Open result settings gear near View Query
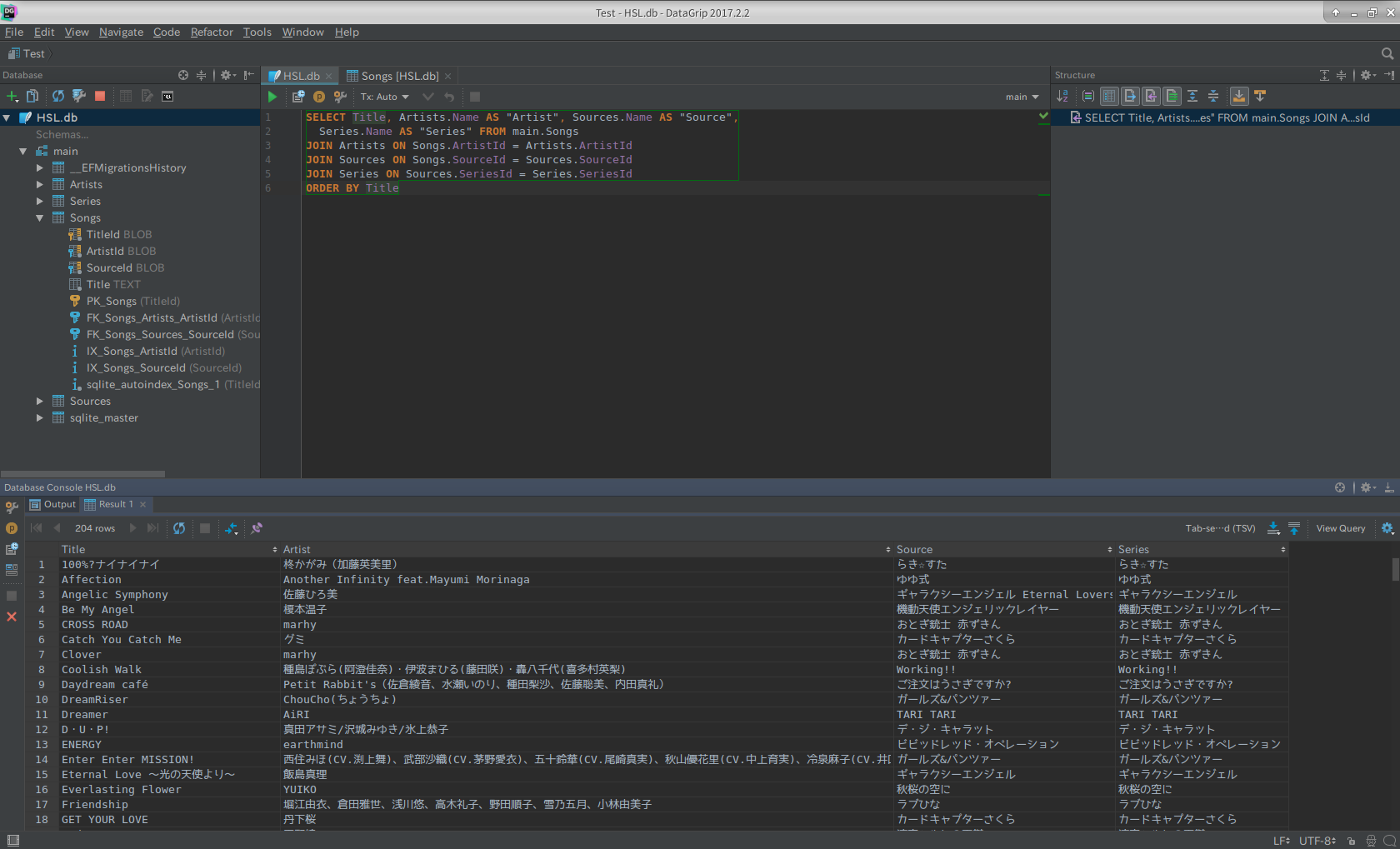The height and width of the screenshot is (849, 1400). [1387, 528]
